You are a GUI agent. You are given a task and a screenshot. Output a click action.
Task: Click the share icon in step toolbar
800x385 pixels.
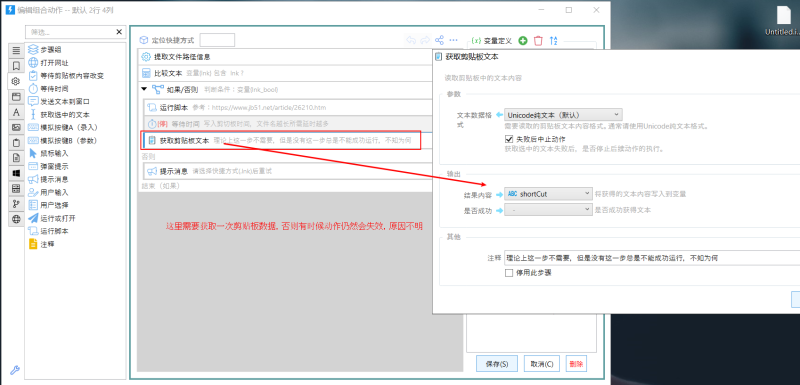pyautogui.click(x=439, y=40)
